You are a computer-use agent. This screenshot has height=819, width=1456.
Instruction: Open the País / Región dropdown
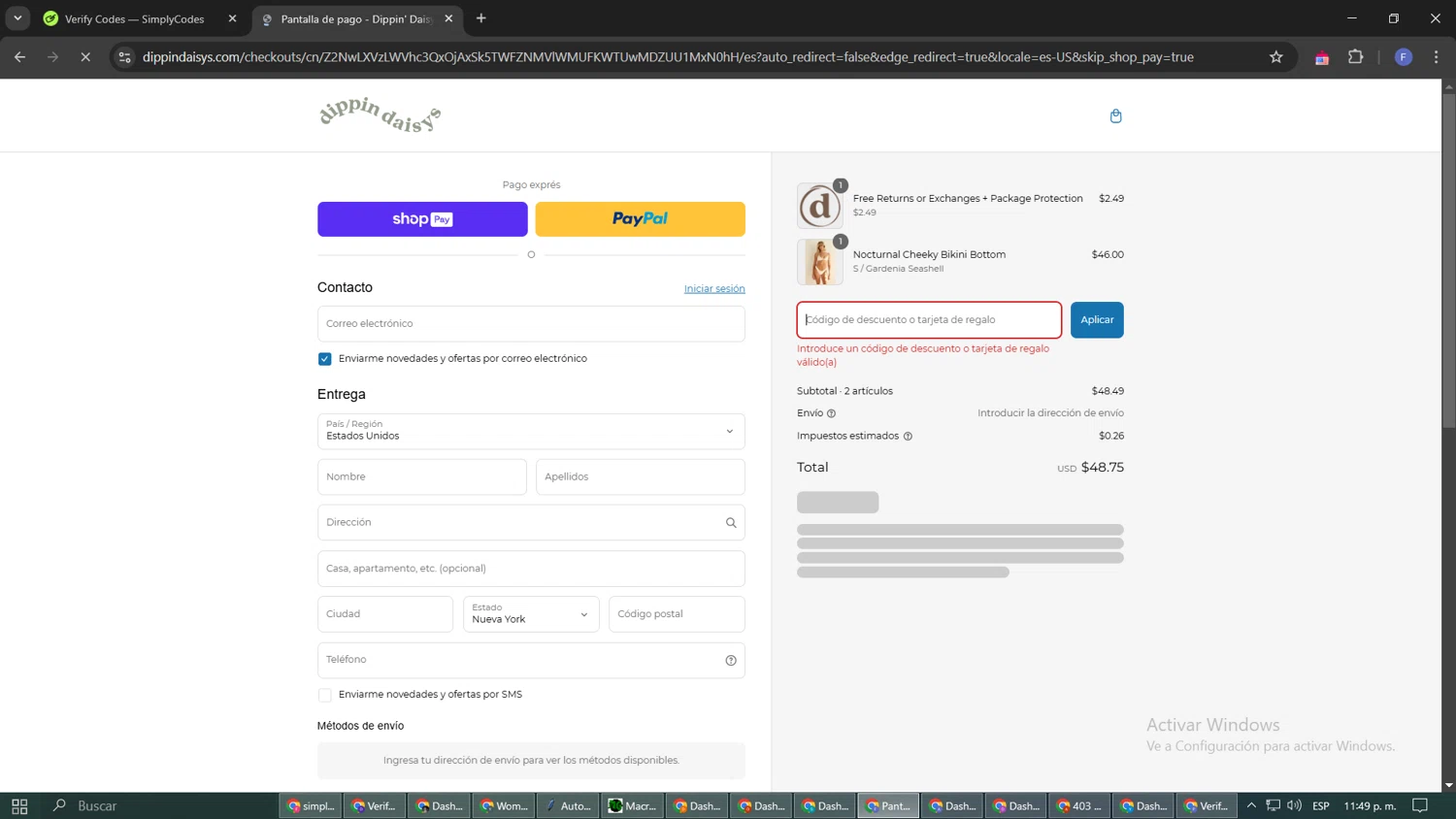click(x=531, y=431)
